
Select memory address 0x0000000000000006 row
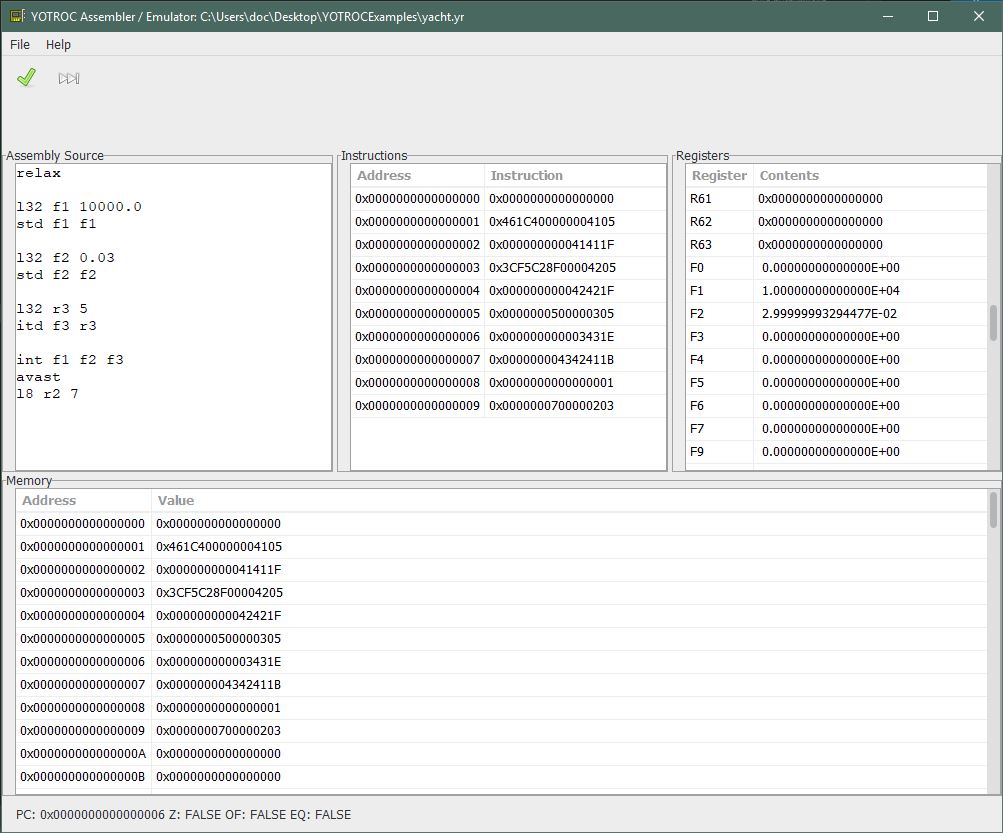502,662
